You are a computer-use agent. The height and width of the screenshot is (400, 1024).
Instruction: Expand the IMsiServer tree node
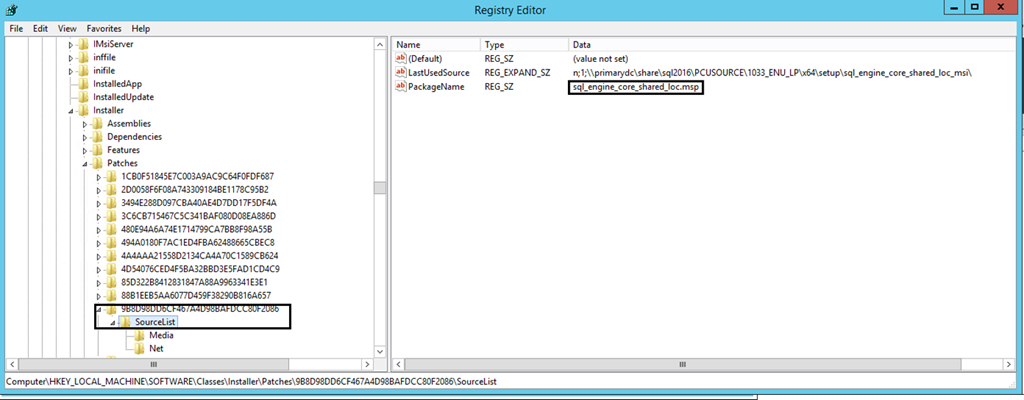pos(71,45)
